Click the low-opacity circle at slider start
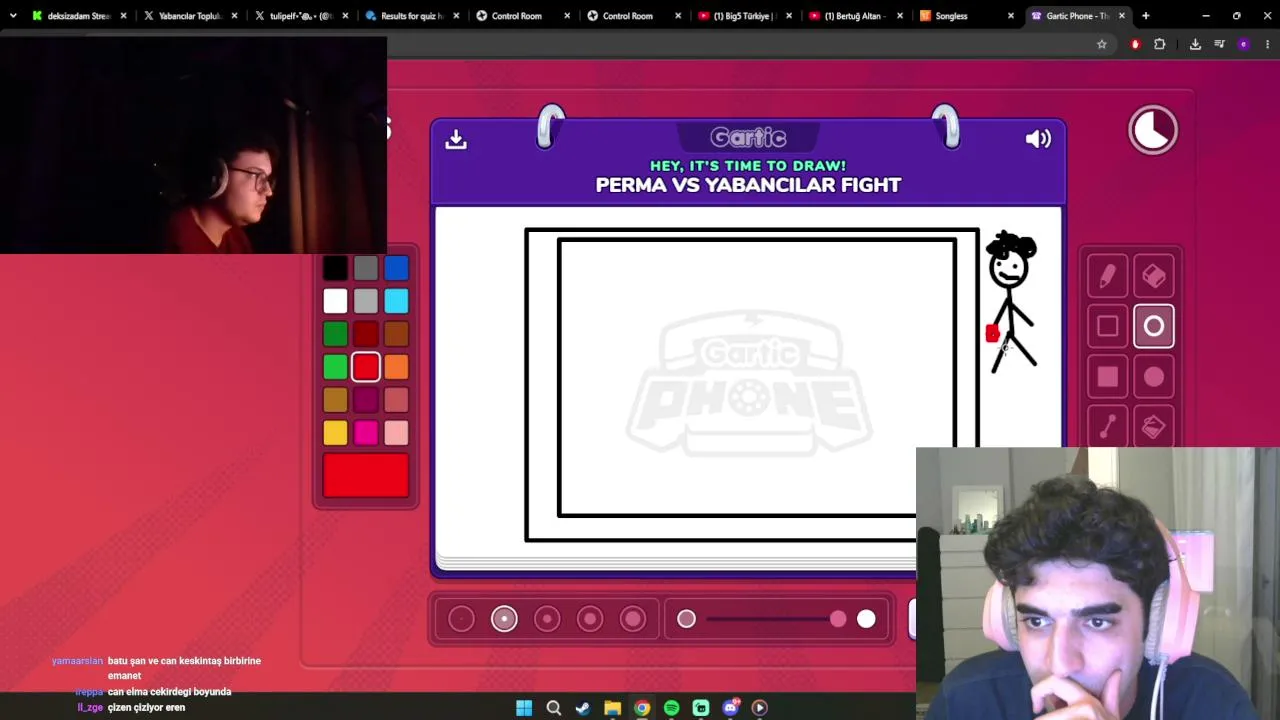The width and height of the screenshot is (1280, 720). [x=686, y=620]
